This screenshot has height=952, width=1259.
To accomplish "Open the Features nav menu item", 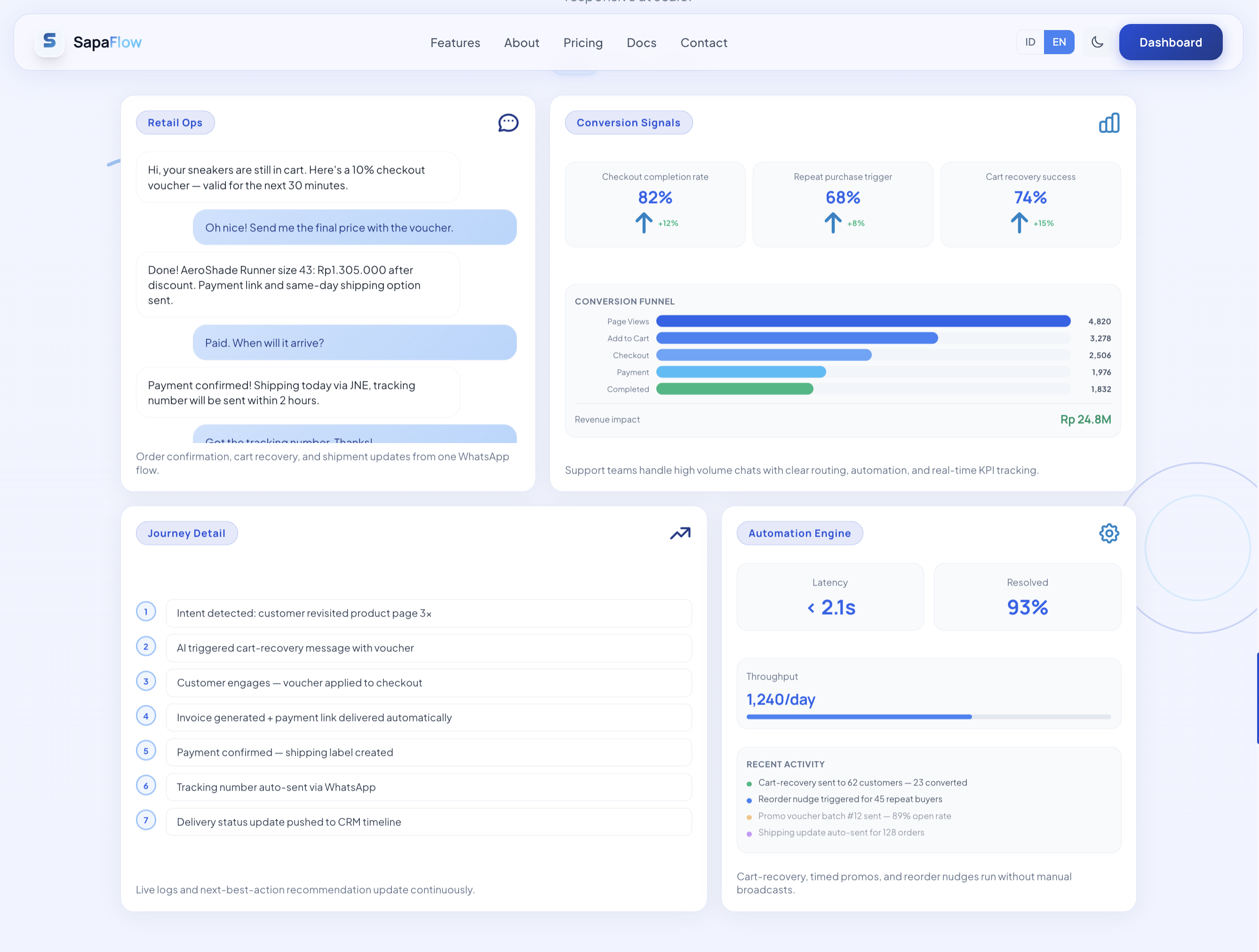I will click(455, 43).
